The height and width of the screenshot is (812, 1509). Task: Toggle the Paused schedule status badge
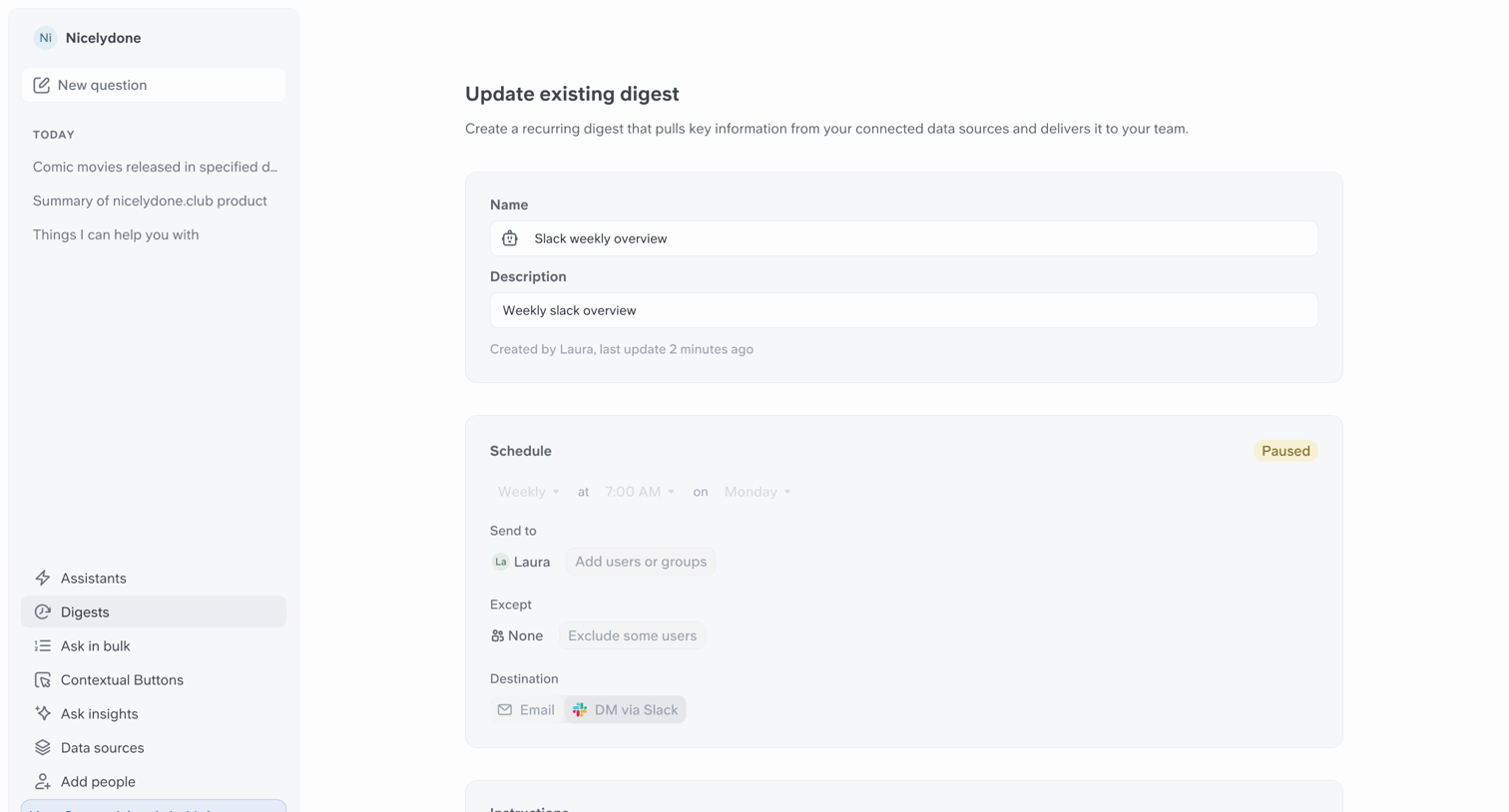[1285, 451]
